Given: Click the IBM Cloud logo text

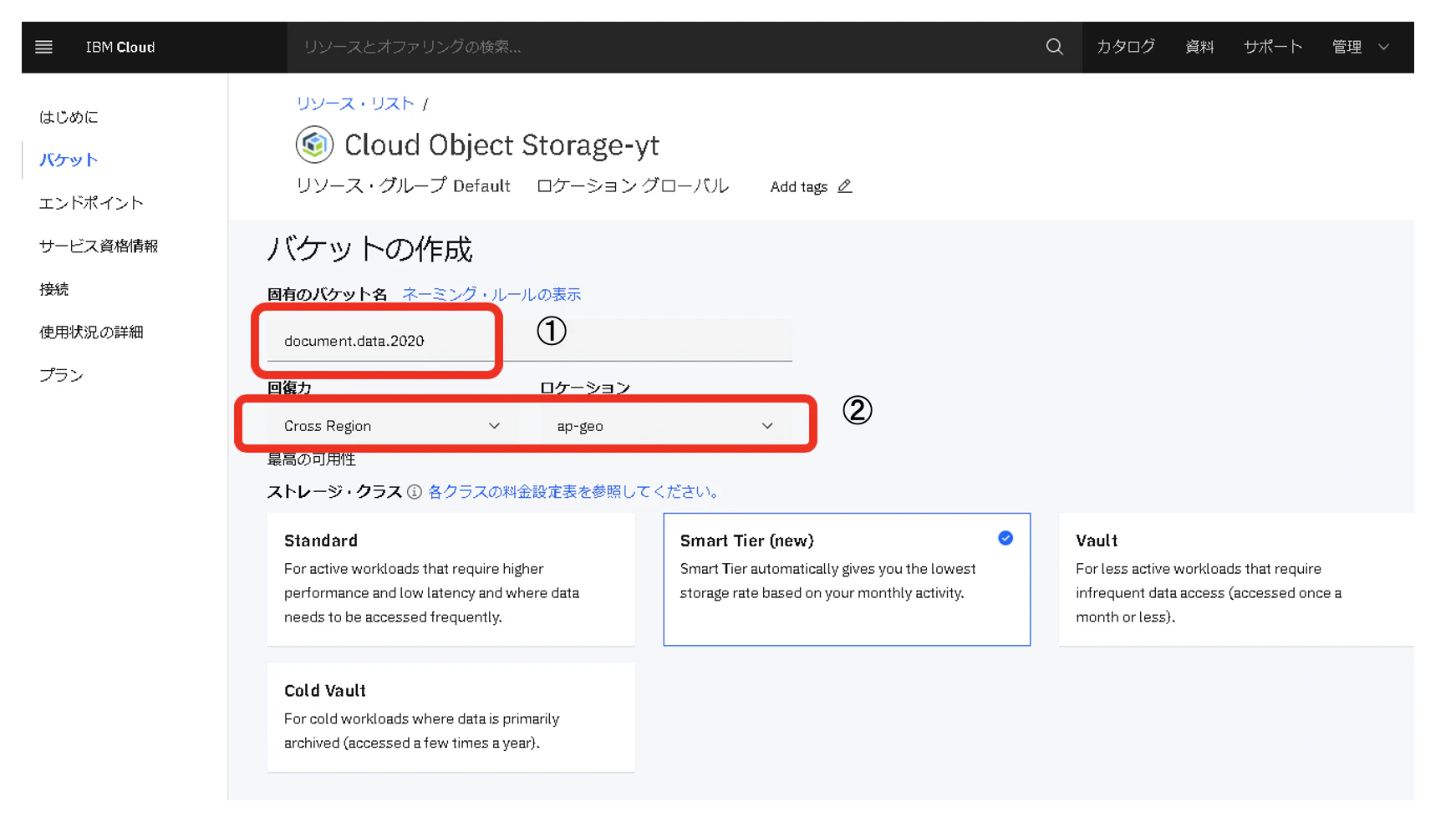Looking at the screenshot, I should tap(120, 48).
